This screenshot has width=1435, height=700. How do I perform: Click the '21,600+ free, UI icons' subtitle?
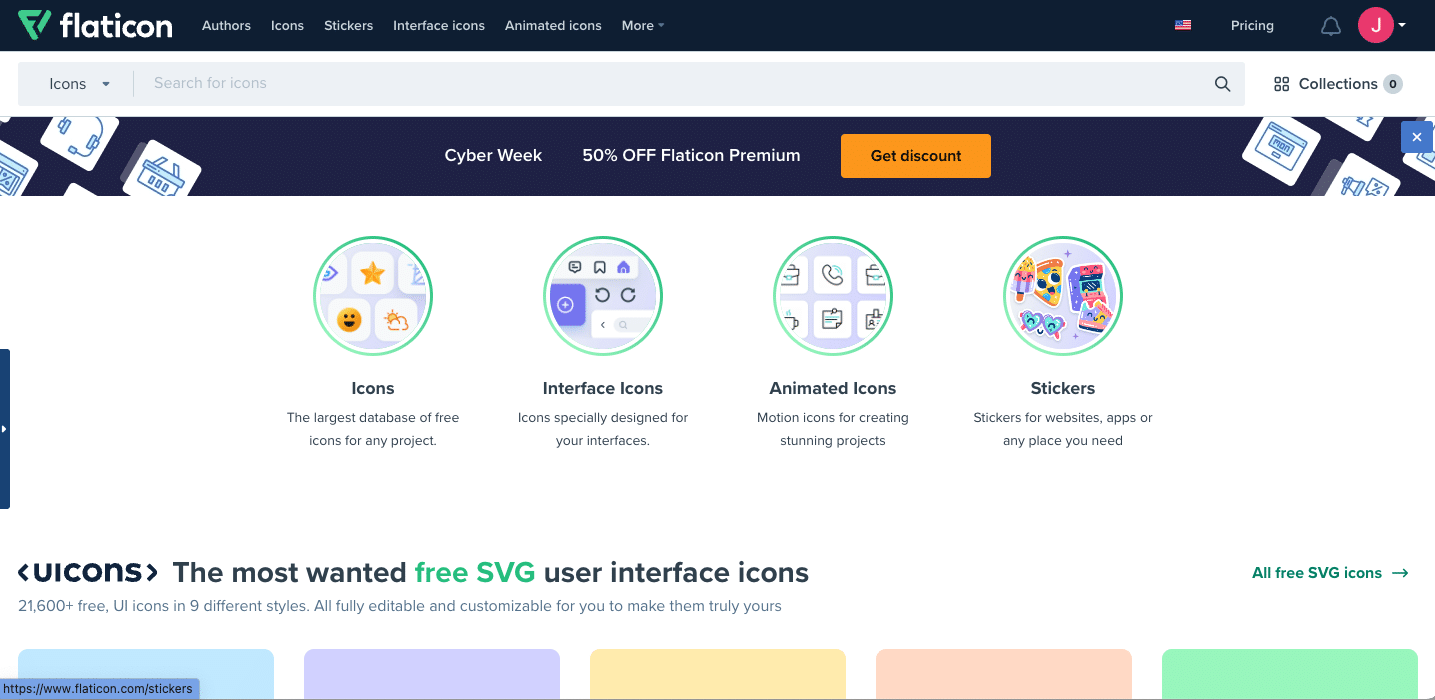coord(400,606)
